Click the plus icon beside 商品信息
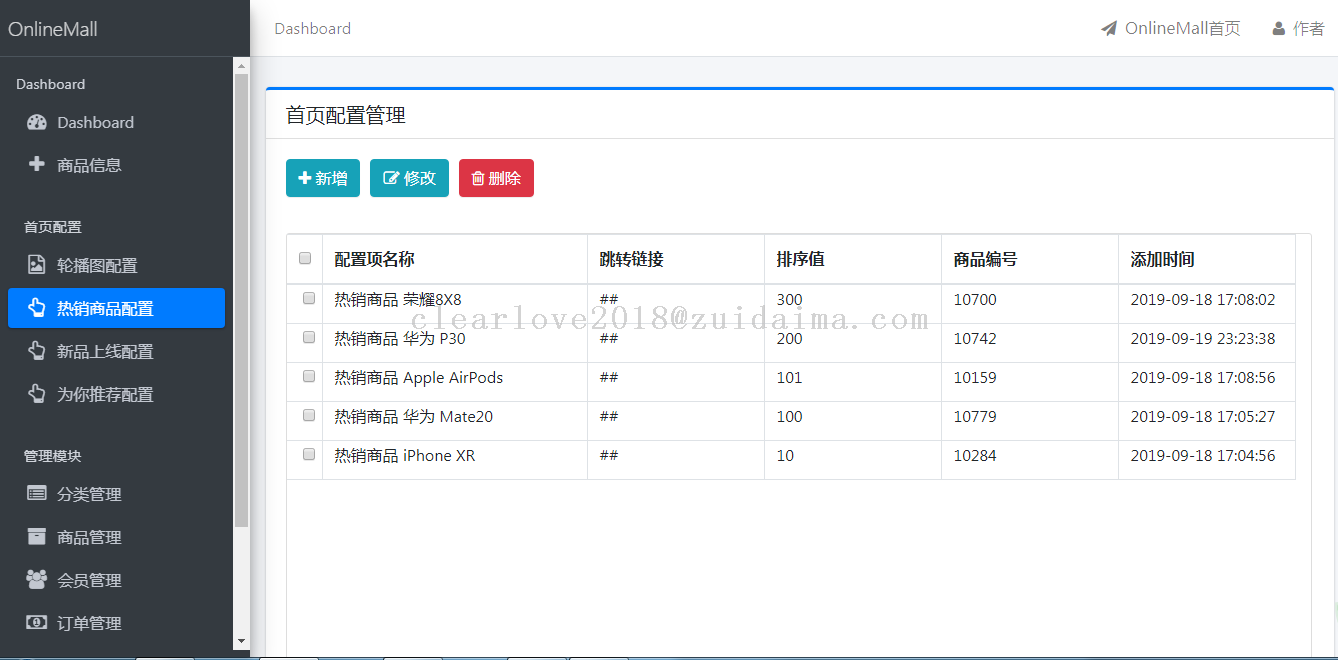Image resolution: width=1338 pixels, height=660 pixels. click(36, 165)
